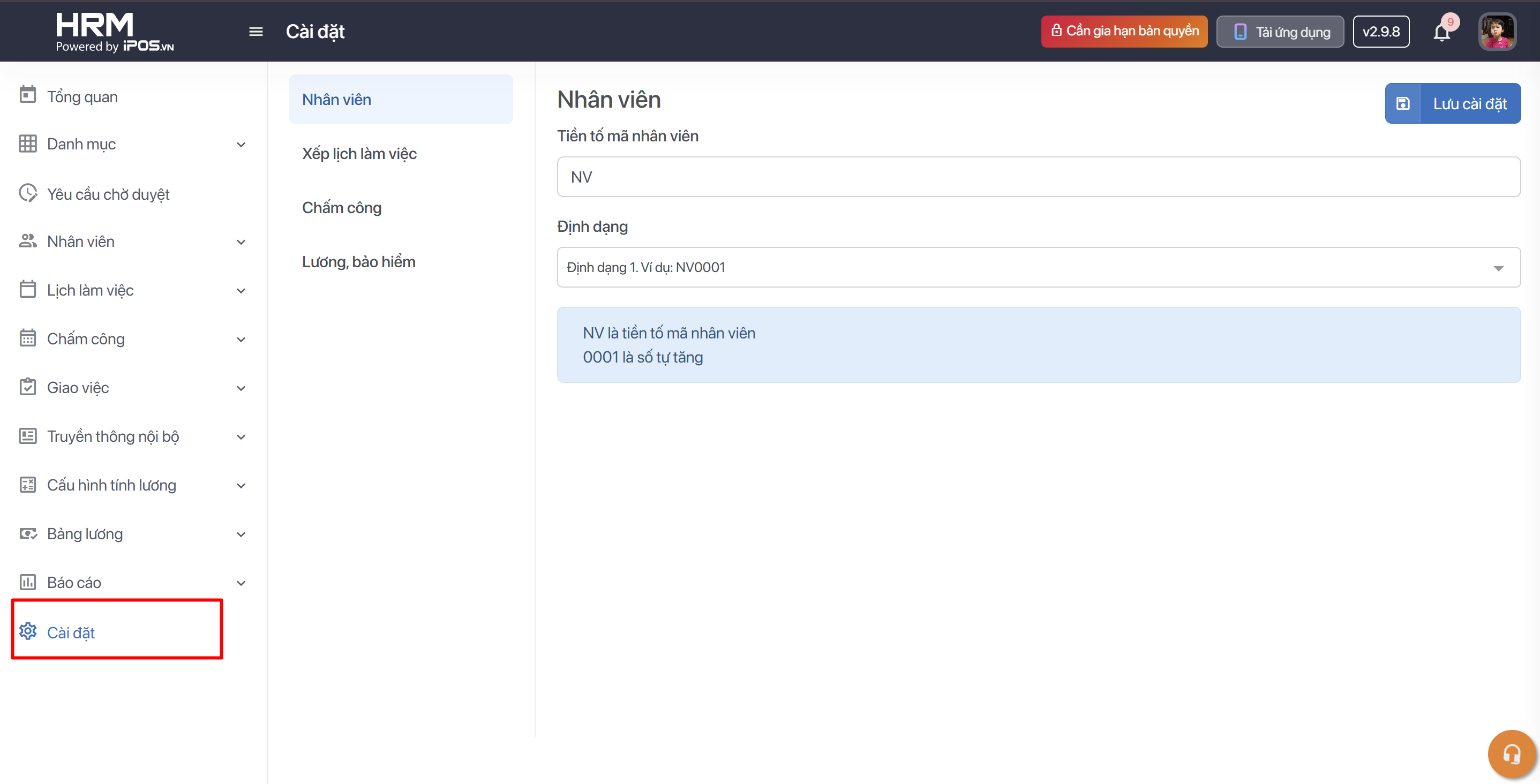Switch to Xếp lịch làm việc tab

359,154
